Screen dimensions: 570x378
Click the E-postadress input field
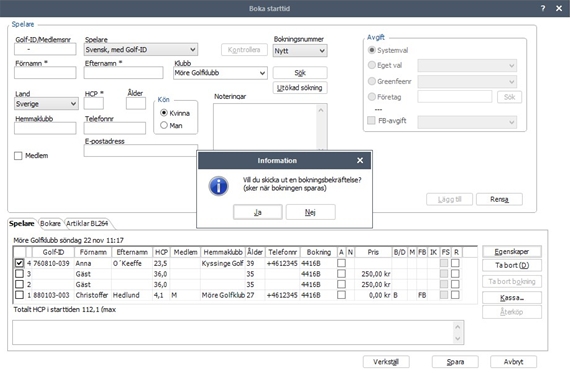pyautogui.click(x=141, y=150)
